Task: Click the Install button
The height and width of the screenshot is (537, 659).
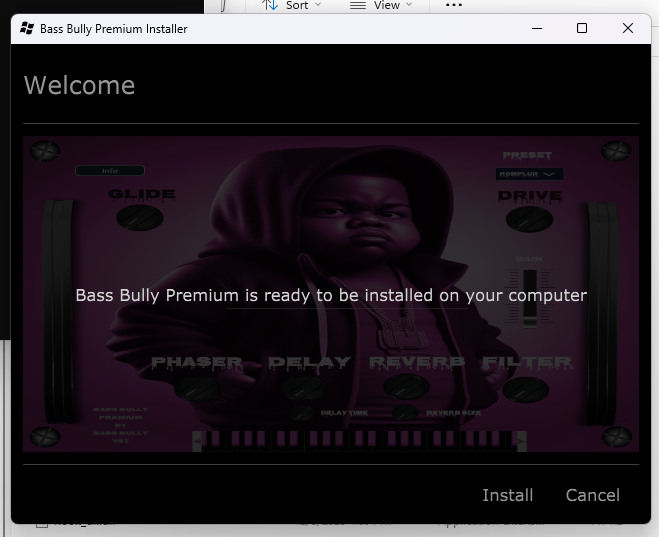Action: click(507, 495)
